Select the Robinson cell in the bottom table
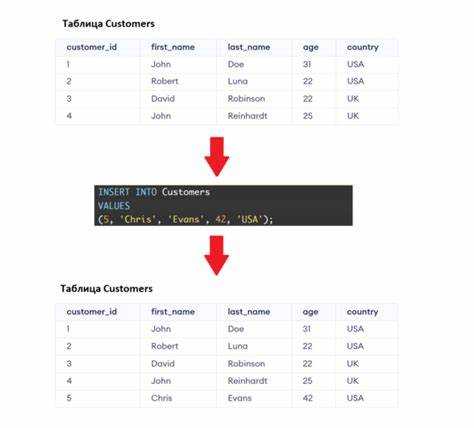This screenshot has width=474, height=428. pos(246,364)
